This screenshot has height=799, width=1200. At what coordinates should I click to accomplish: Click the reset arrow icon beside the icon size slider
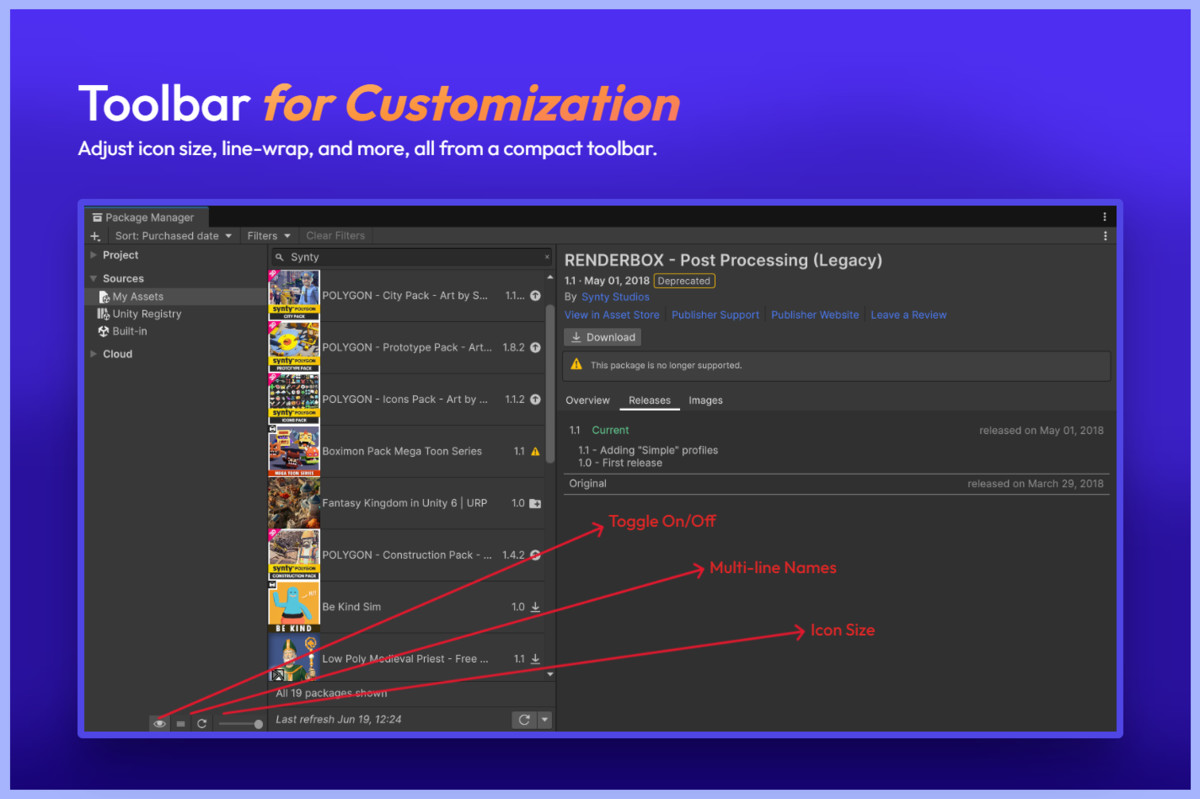(202, 723)
